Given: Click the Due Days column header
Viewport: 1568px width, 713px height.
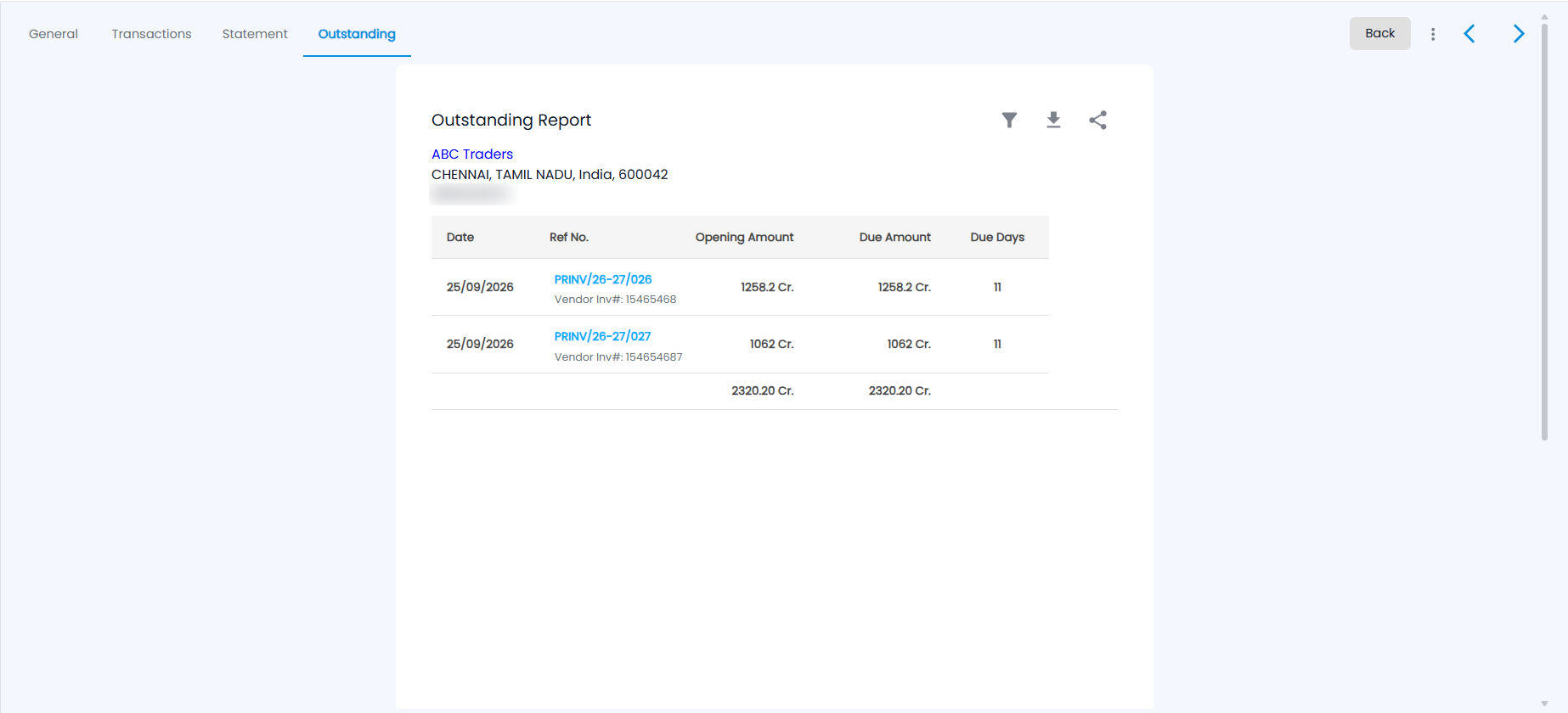Looking at the screenshot, I should click(997, 237).
